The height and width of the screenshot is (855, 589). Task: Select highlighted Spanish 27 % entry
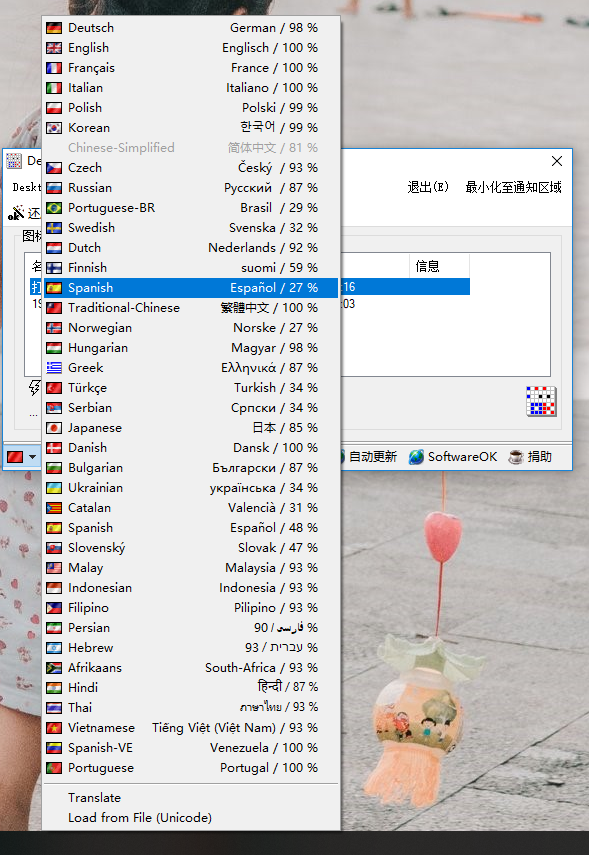click(x=190, y=288)
